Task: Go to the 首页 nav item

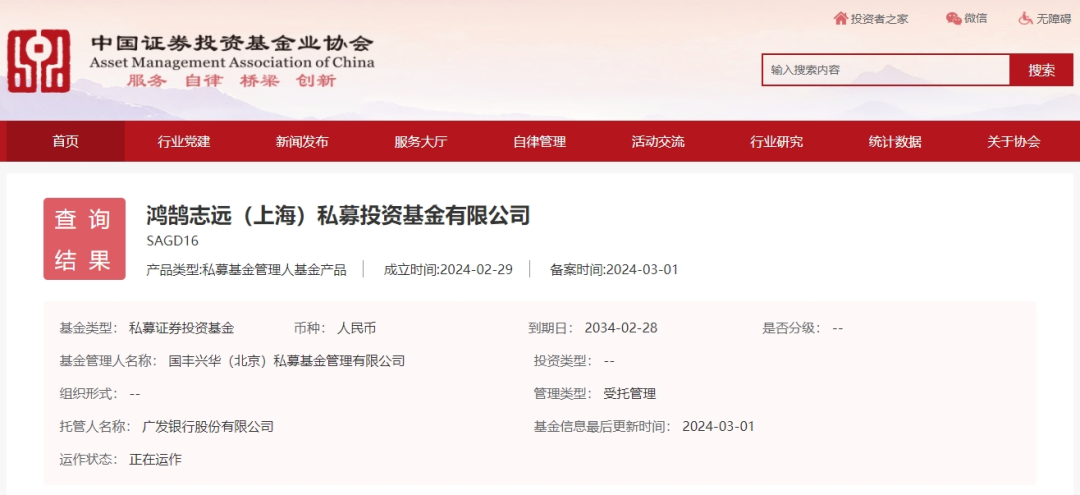Action: [x=65, y=142]
